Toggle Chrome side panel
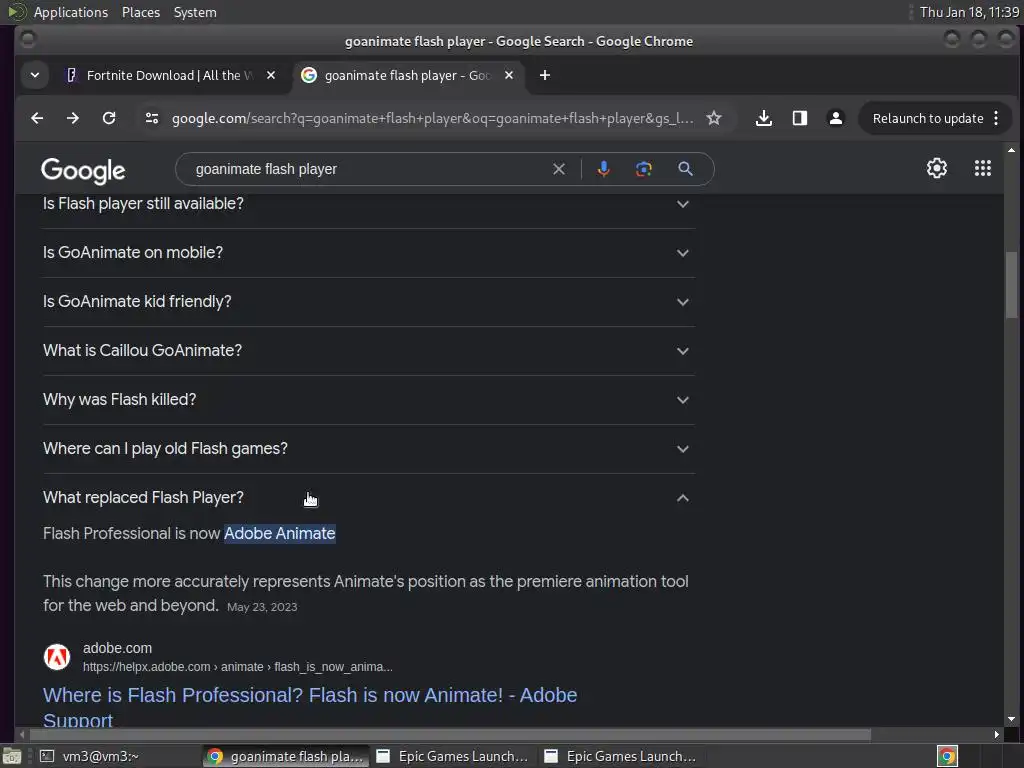The width and height of the screenshot is (1024, 768). [x=799, y=118]
